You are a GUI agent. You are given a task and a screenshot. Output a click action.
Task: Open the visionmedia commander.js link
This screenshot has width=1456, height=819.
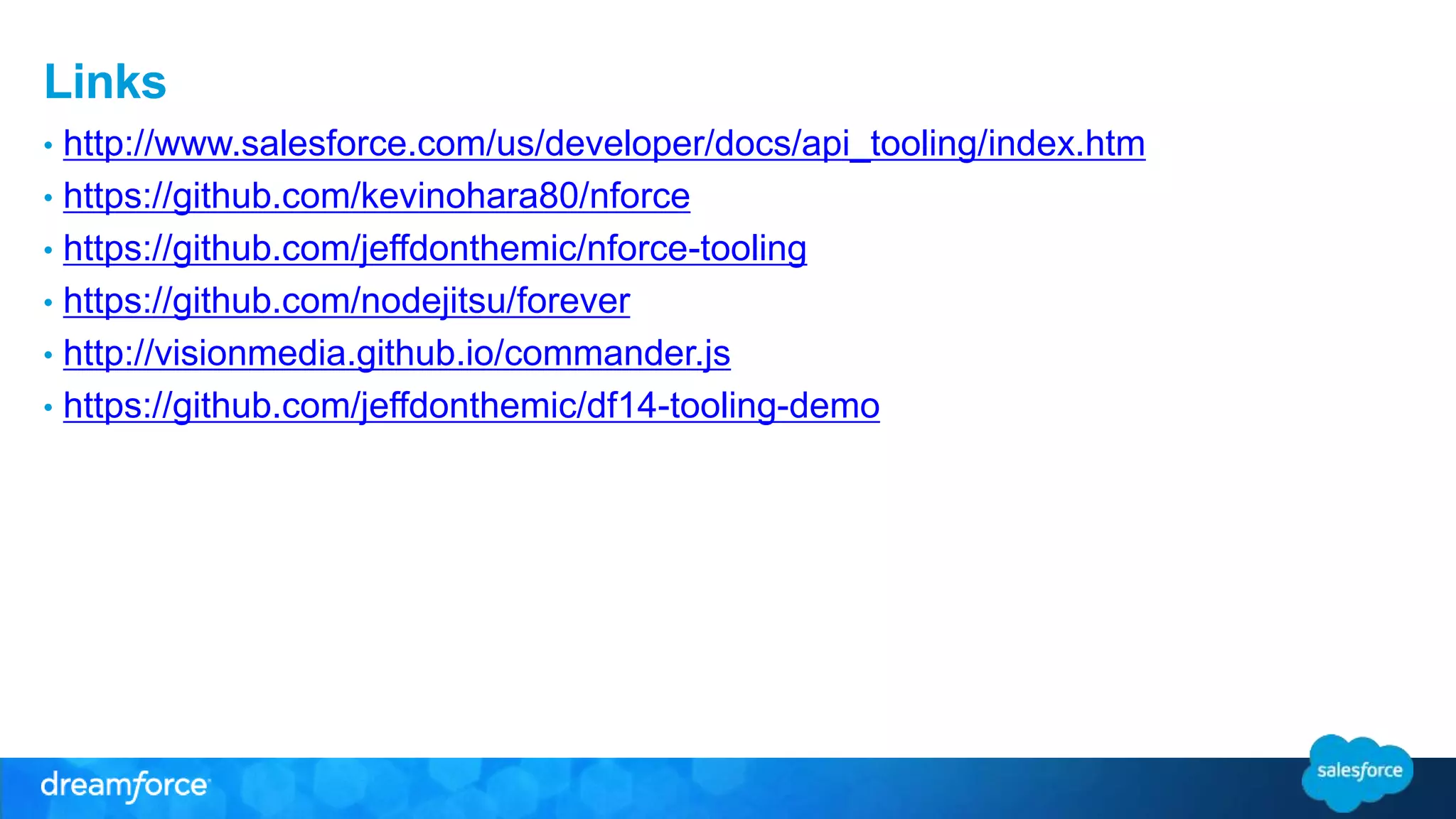tap(397, 354)
